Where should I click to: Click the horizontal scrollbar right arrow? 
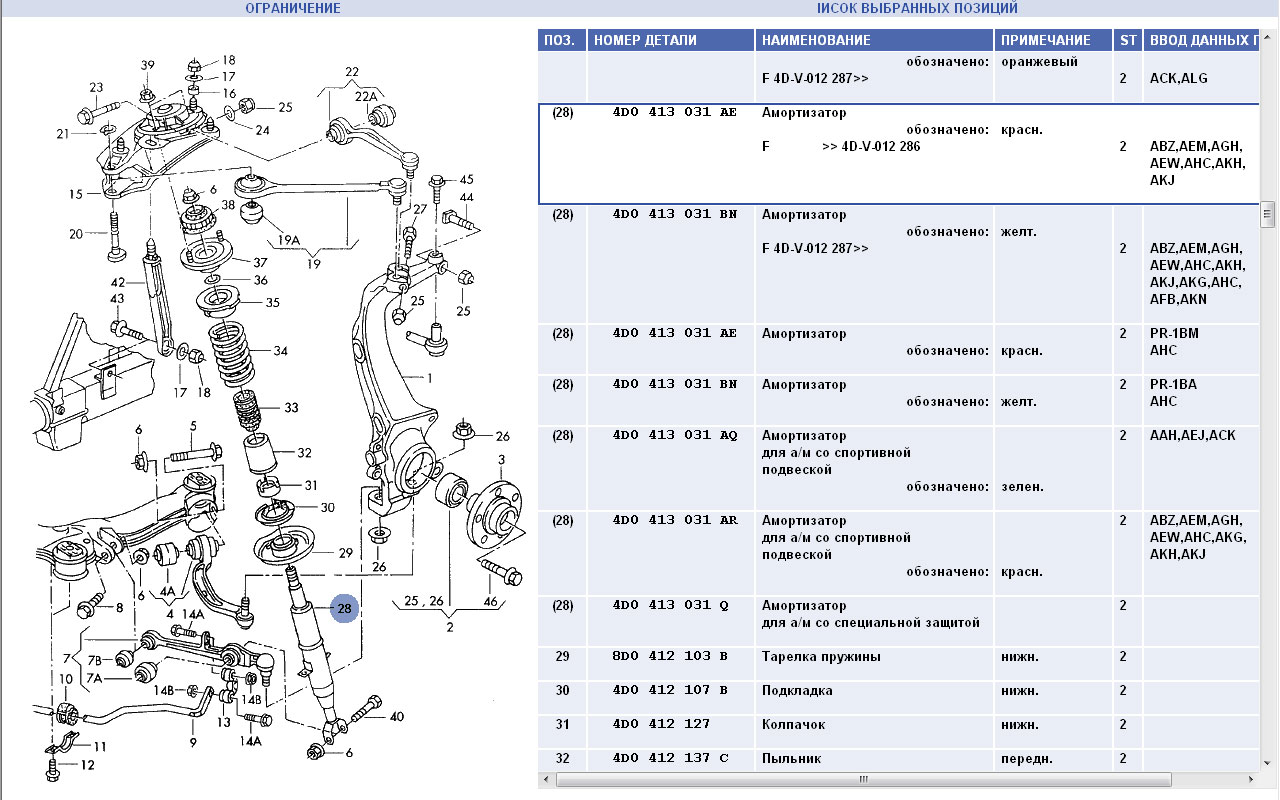1252,779
